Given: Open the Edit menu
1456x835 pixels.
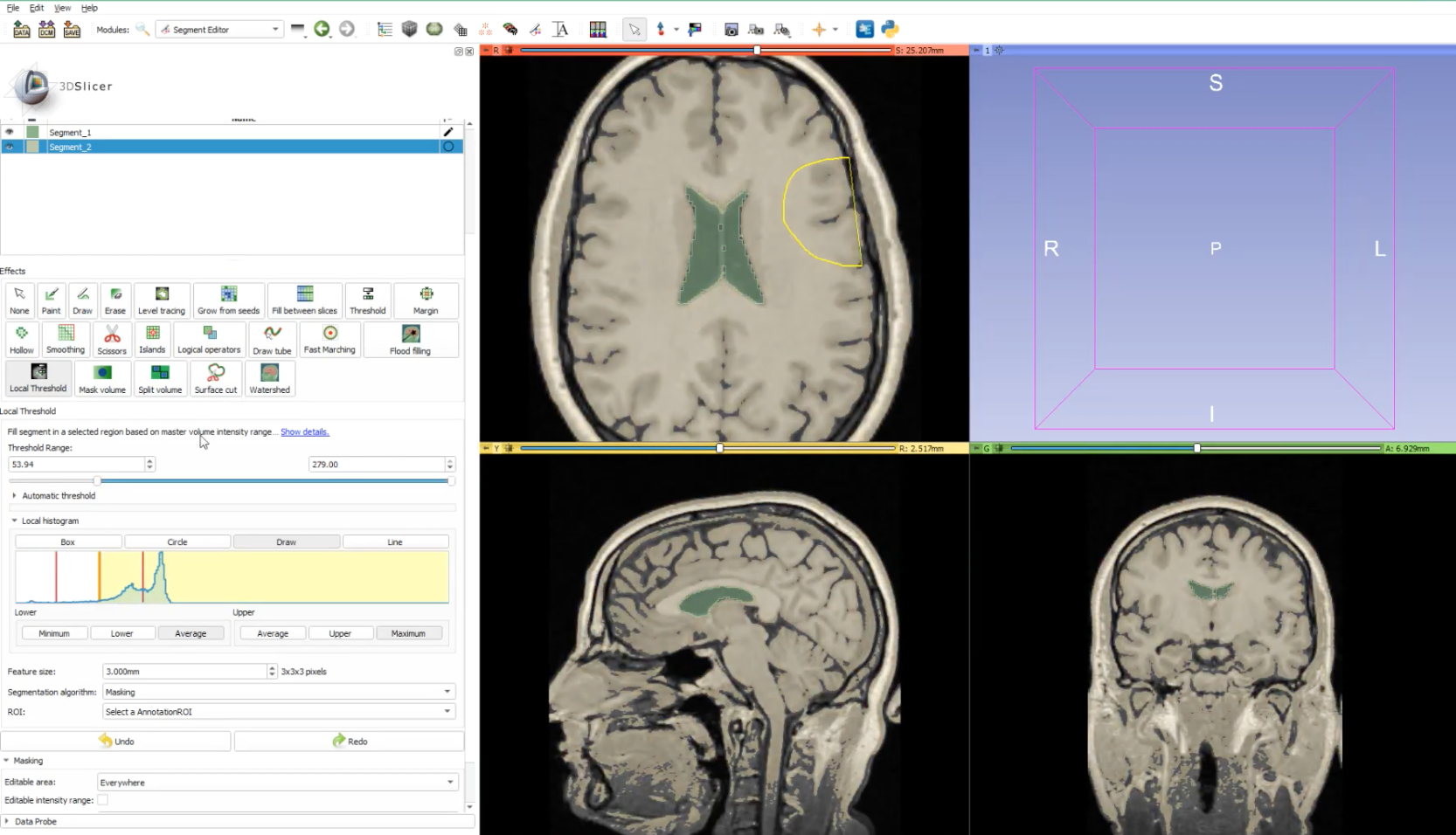Looking at the screenshot, I should (x=37, y=8).
